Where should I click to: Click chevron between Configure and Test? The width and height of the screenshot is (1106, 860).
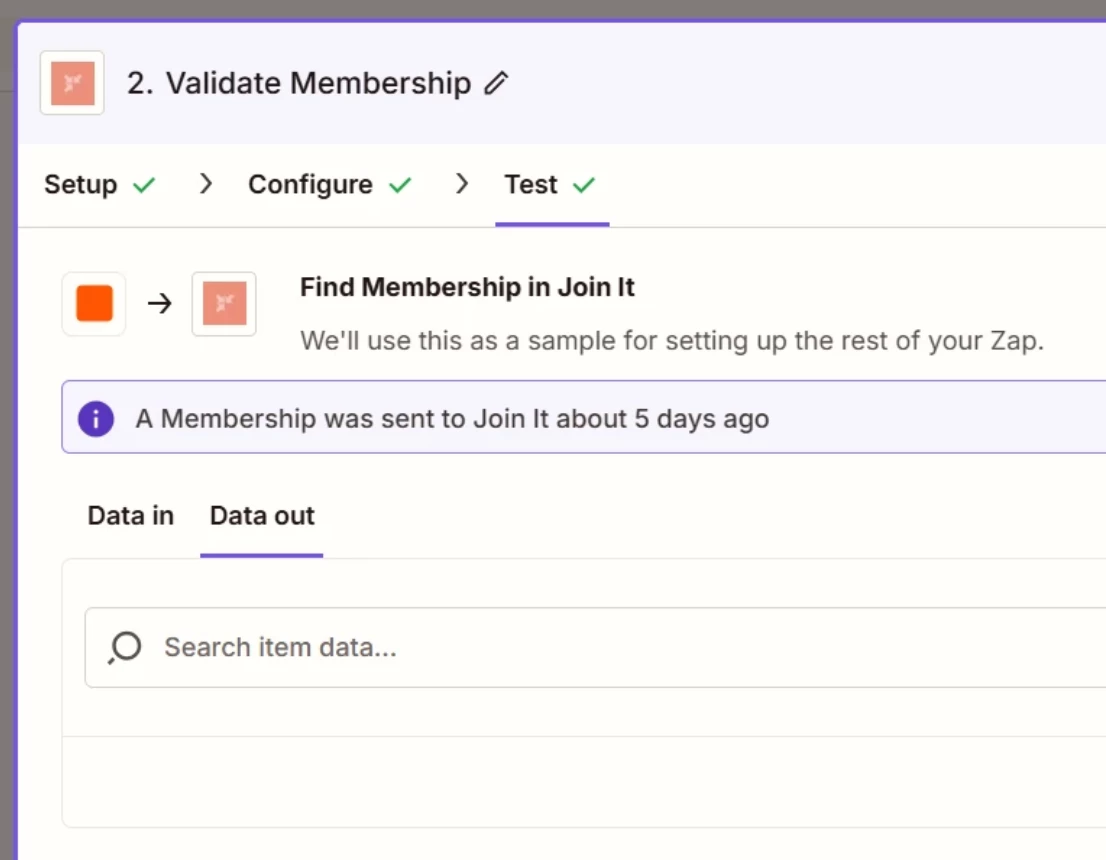pyautogui.click(x=462, y=184)
